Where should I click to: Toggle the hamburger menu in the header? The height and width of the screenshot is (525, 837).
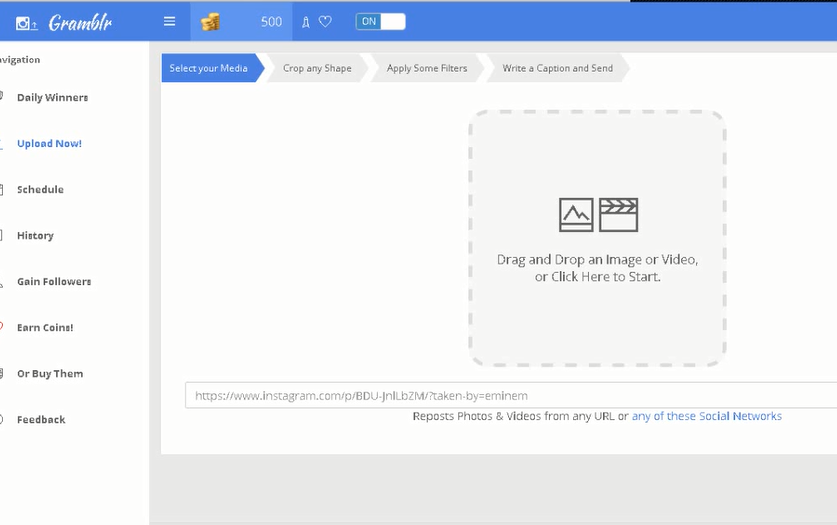170,21
